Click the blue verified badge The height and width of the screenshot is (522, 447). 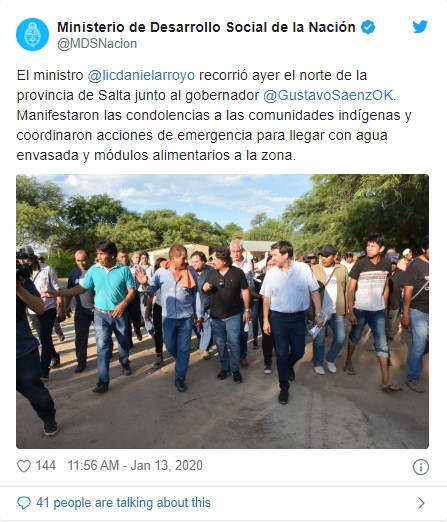point(368,27)
